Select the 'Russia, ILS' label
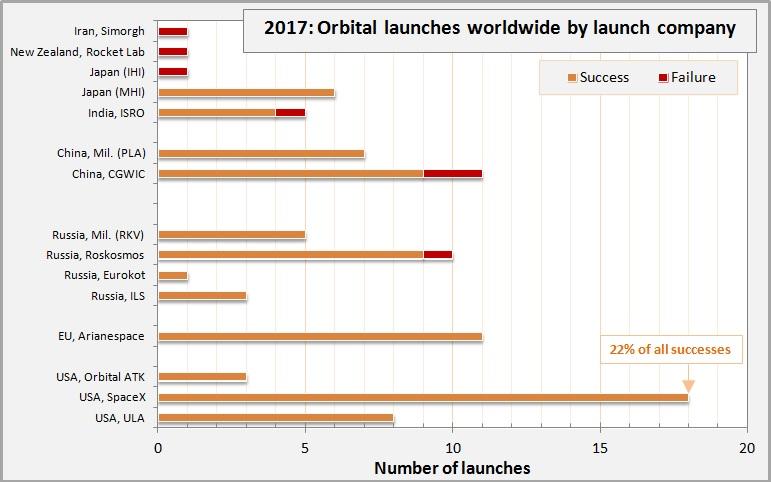 tap(118, 296)
